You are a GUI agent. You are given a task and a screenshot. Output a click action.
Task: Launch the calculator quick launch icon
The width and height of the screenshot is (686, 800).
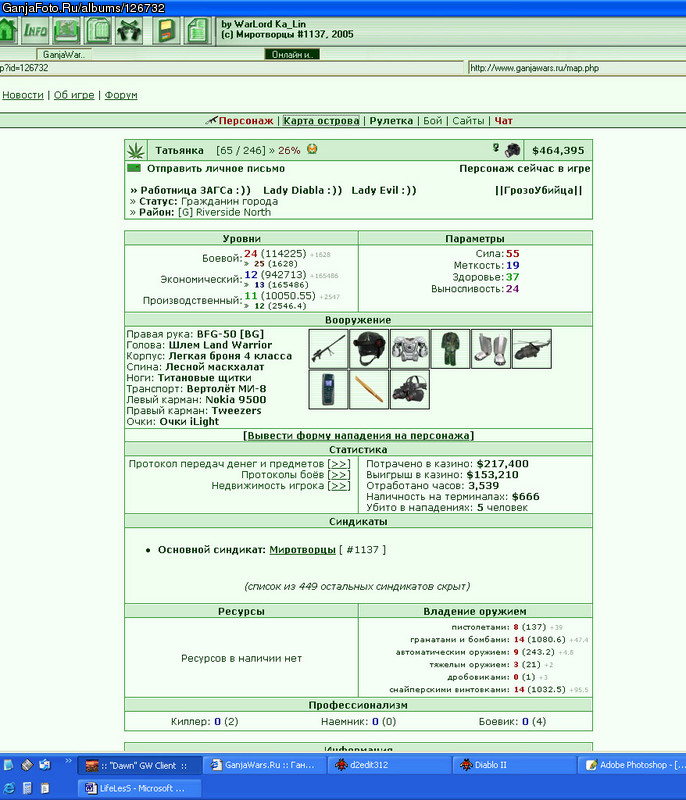[x=27, y=788]
